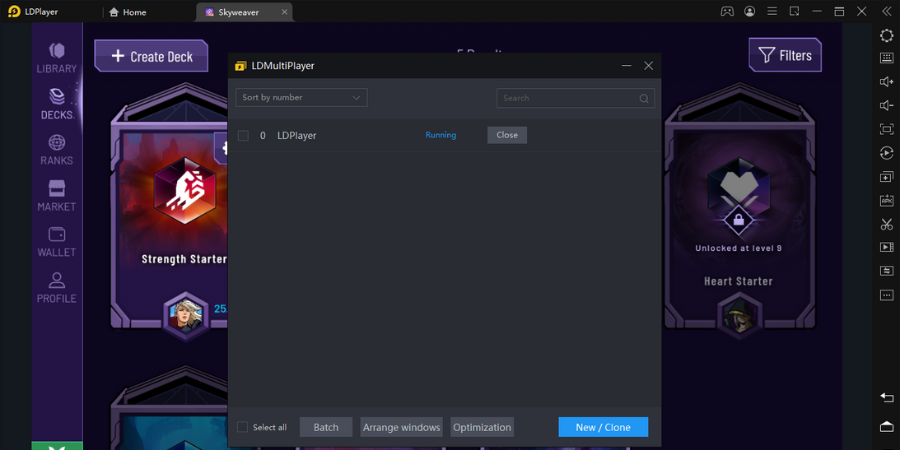This screenshot has width=900, height=450.
Task: Click the New / Clone button
Action: [603, 427]
